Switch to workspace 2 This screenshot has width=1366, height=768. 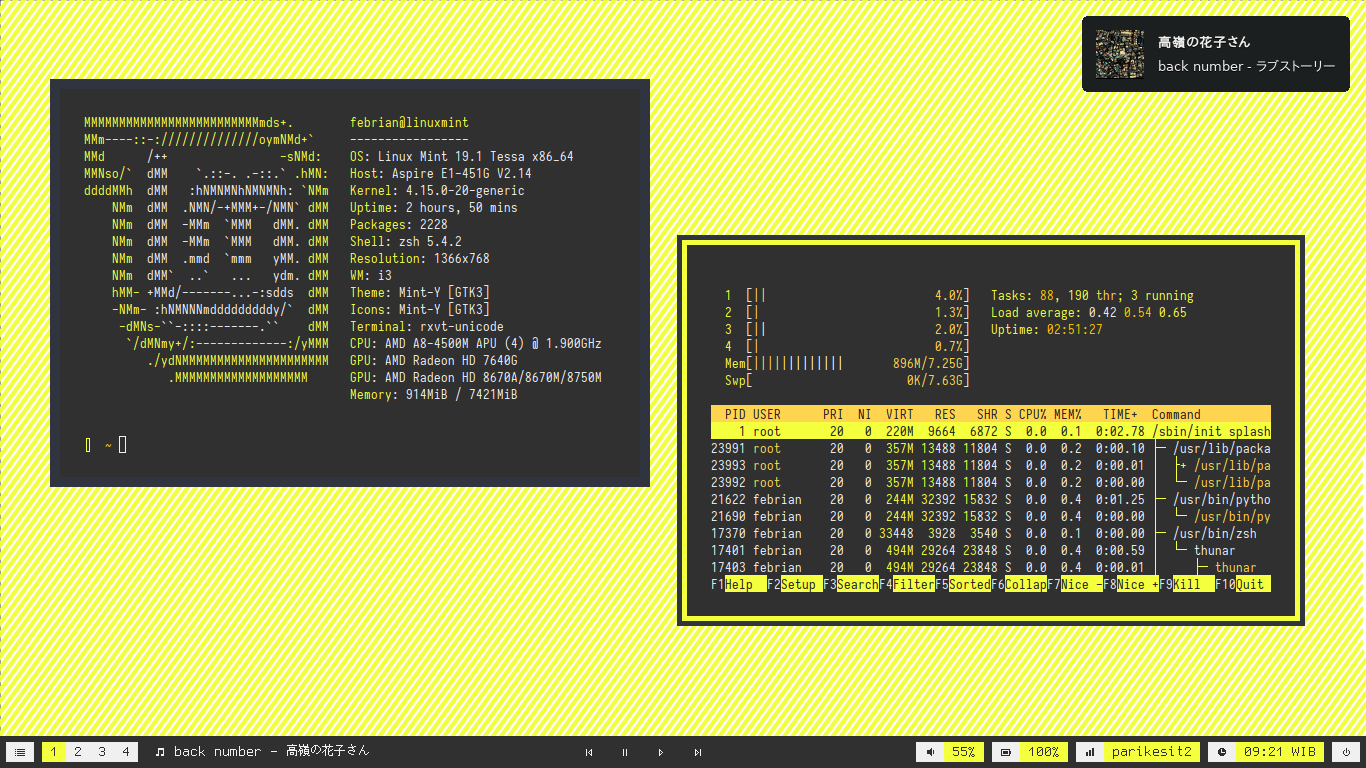tap(77, 752)
